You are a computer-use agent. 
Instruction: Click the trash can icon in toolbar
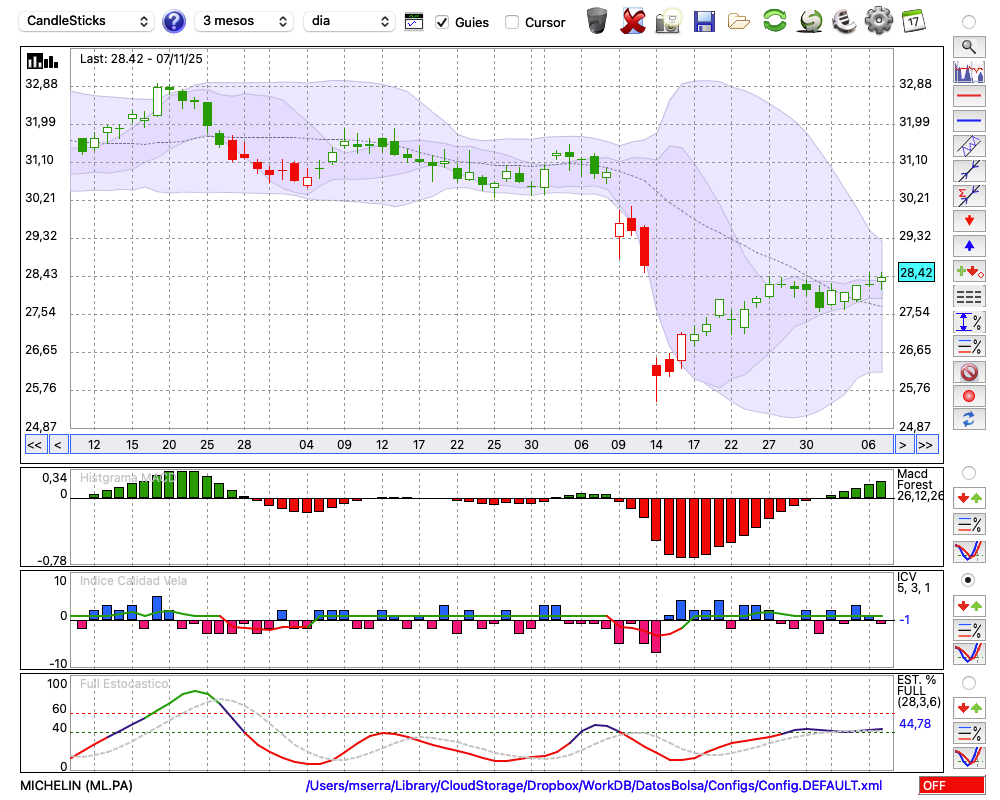[597, 21]
